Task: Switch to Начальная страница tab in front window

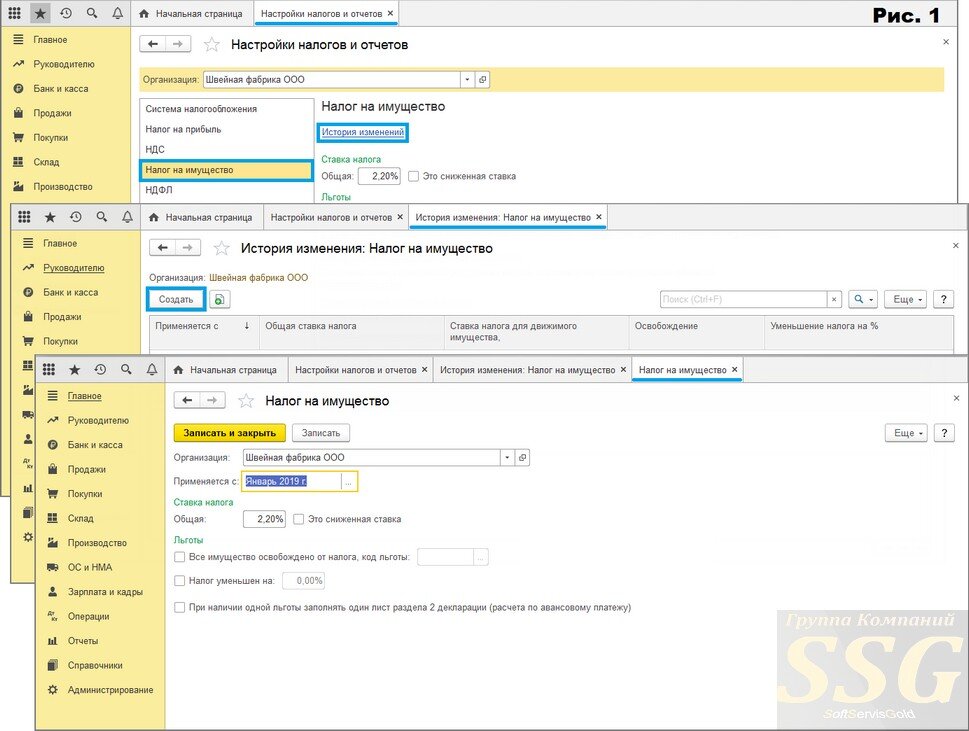Action: pyautogui.click(x=226, y=370)
